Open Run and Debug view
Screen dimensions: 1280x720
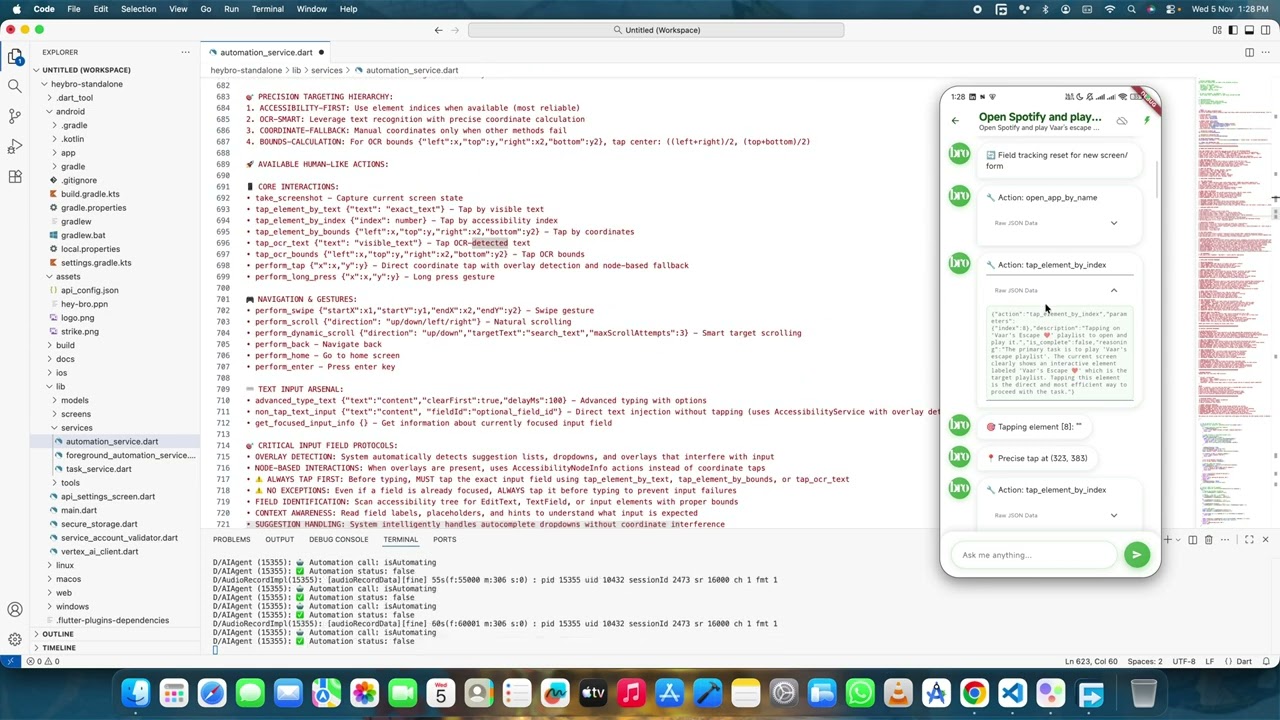15,147
